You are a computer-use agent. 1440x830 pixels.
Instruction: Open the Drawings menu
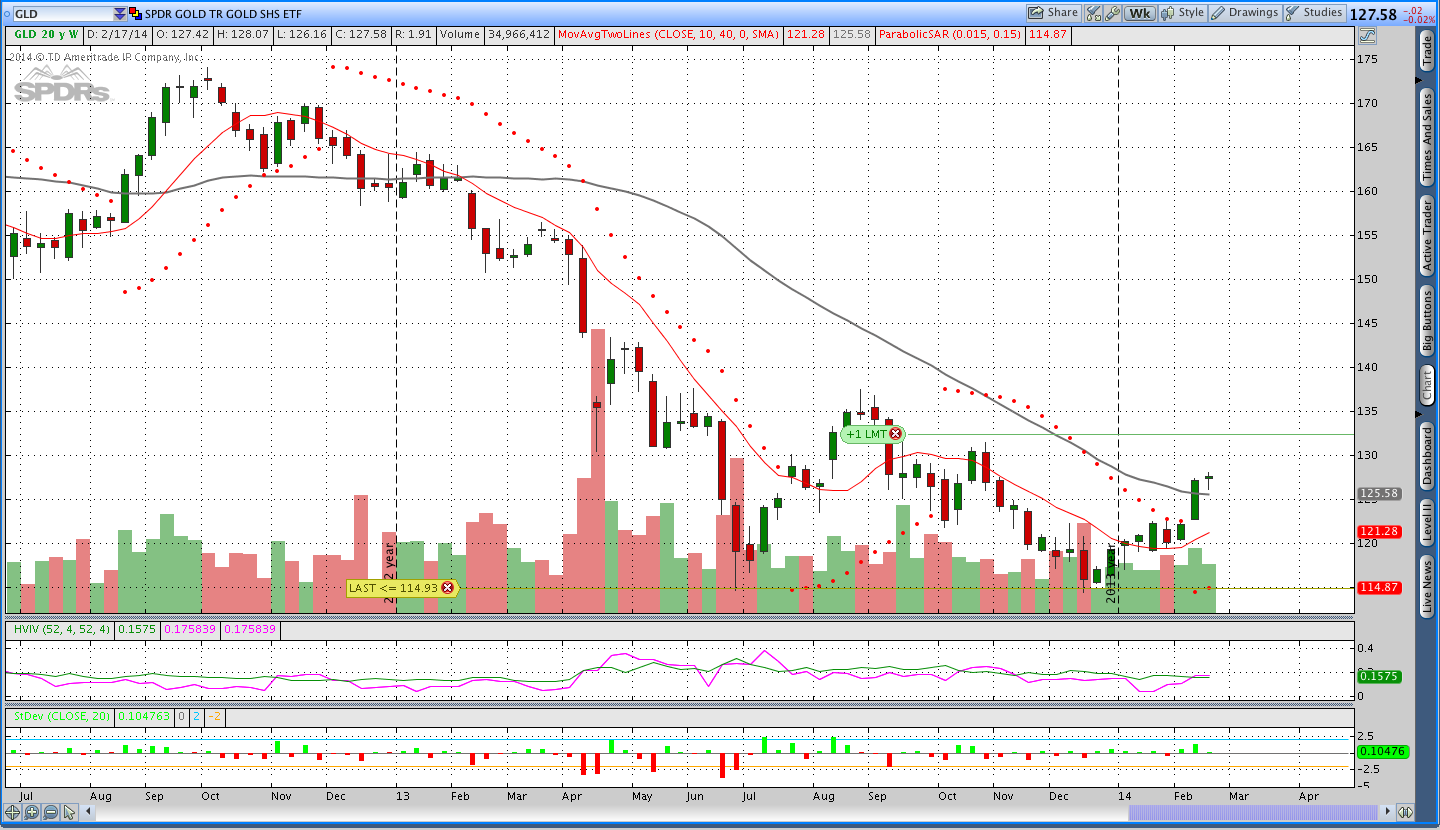(1245, 13)
